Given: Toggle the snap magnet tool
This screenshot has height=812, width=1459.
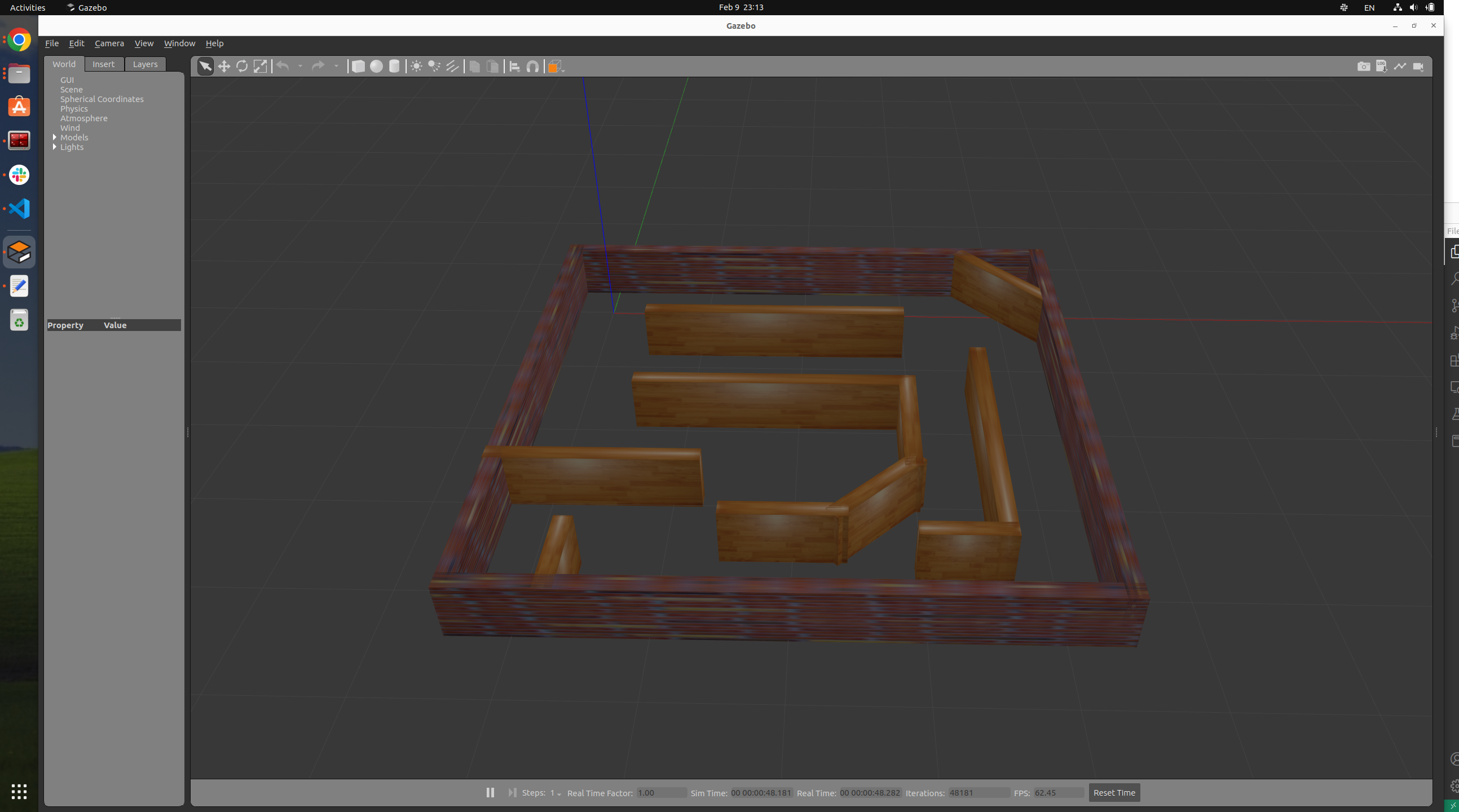Looking at the screenshot, I should point(532,66).
